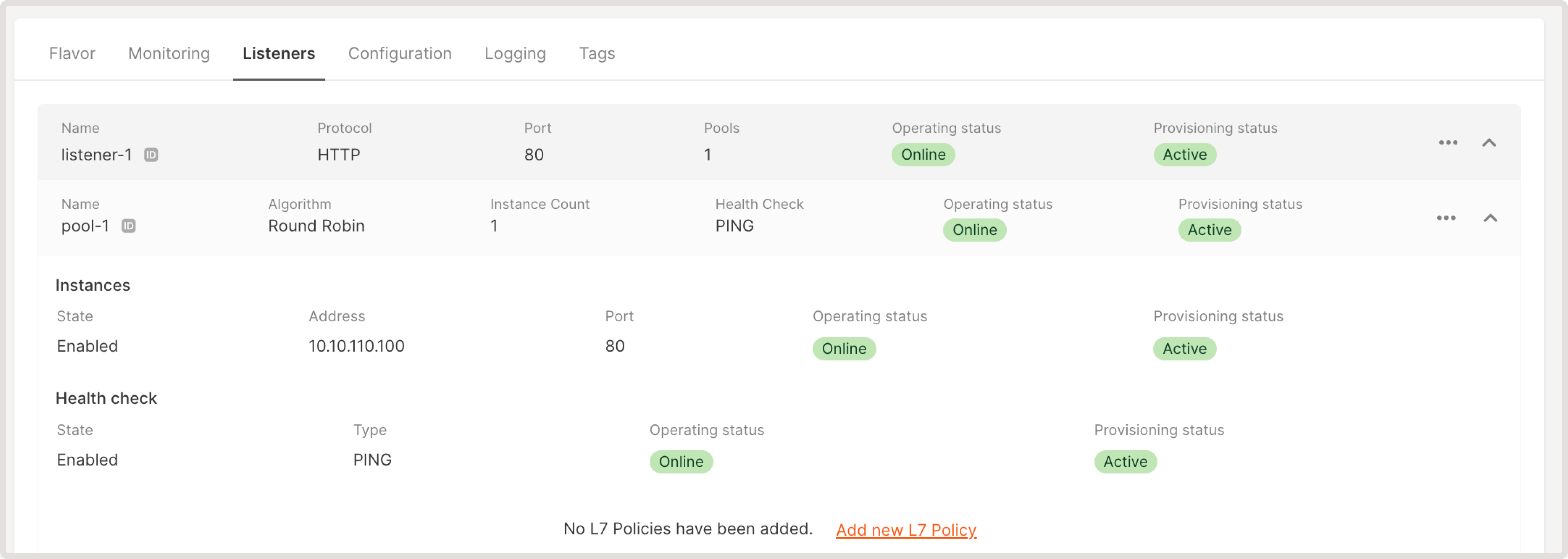Viewport: 1568px width, 559px height.
Task: Open the actions menu for pool-1
Action: pos(1445,217)
